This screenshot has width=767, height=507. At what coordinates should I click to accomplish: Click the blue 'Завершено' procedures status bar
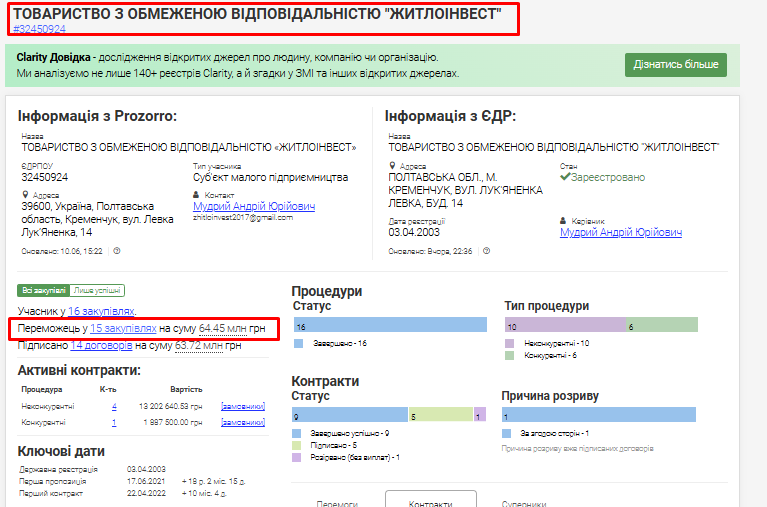click(x=390, y=325)
